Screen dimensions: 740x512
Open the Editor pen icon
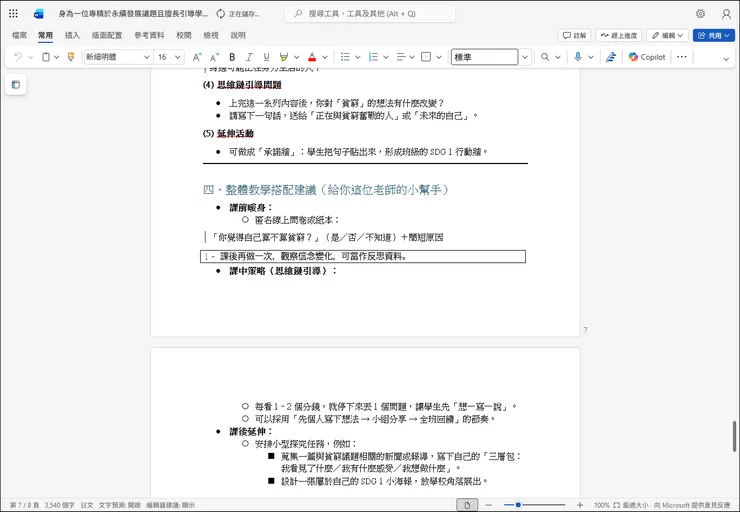click(x=611, y=57)
